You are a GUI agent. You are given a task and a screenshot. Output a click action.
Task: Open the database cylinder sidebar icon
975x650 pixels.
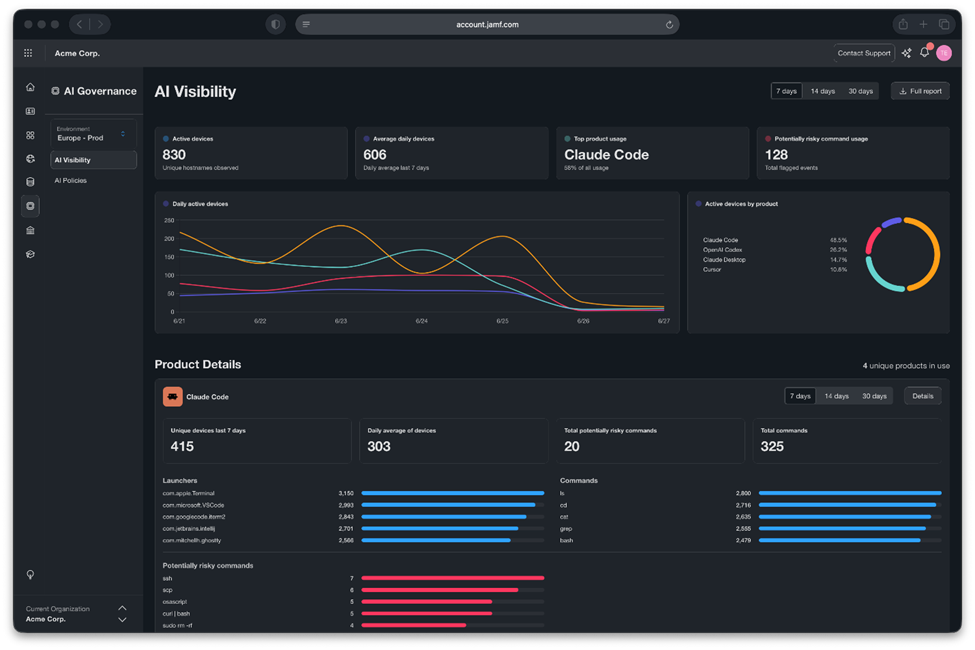(30, 182)
